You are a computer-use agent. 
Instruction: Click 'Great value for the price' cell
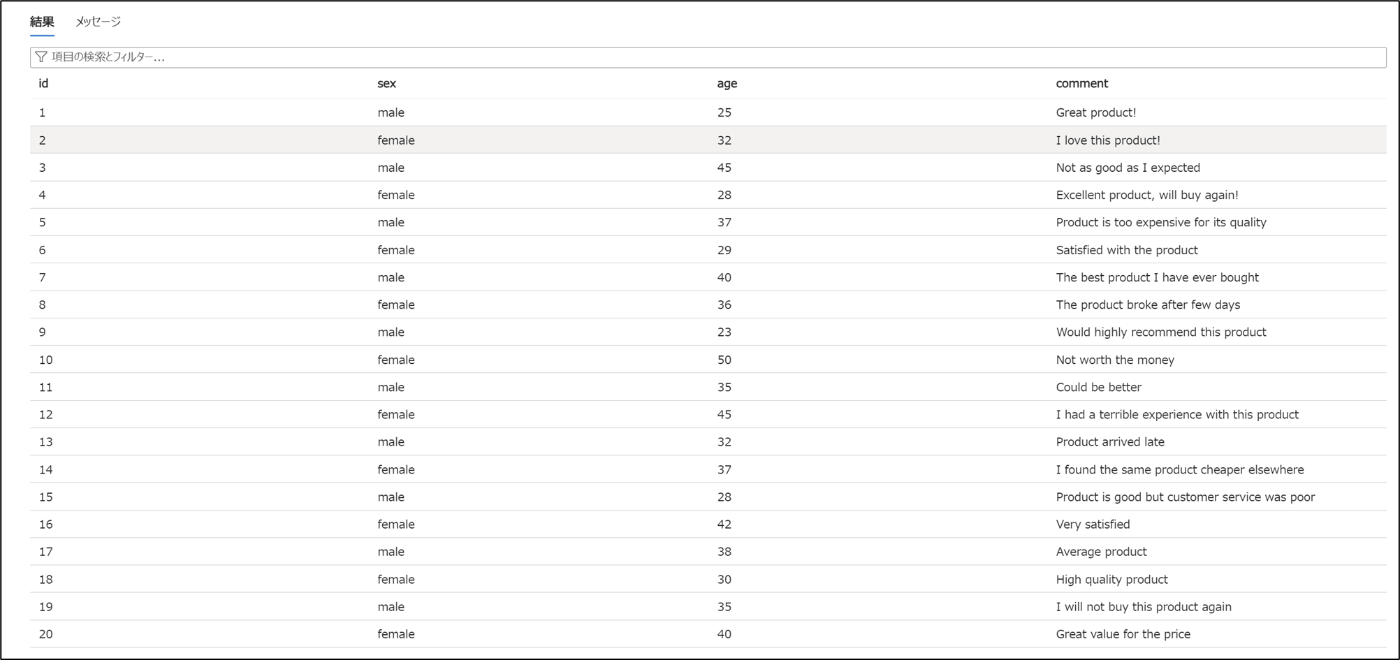(1123, 634)
